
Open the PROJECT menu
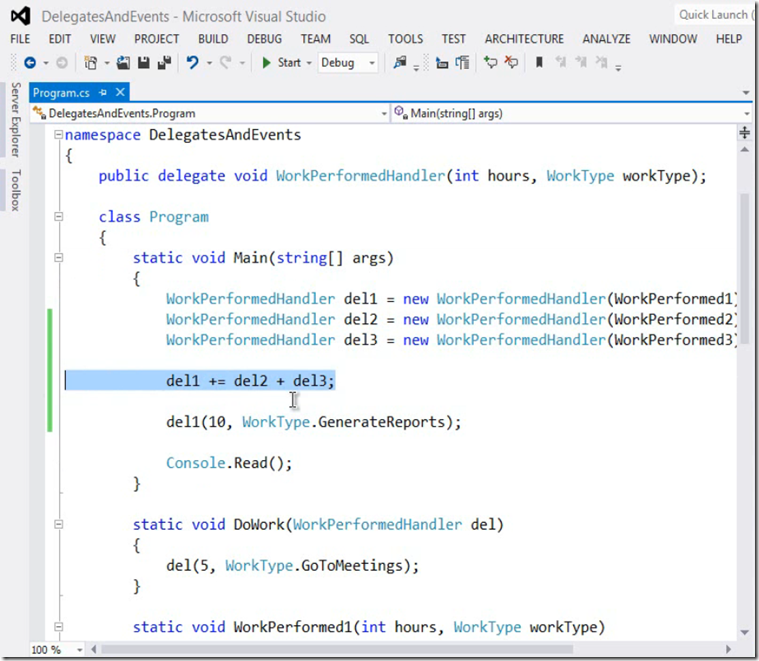click(x=156, y=39)
